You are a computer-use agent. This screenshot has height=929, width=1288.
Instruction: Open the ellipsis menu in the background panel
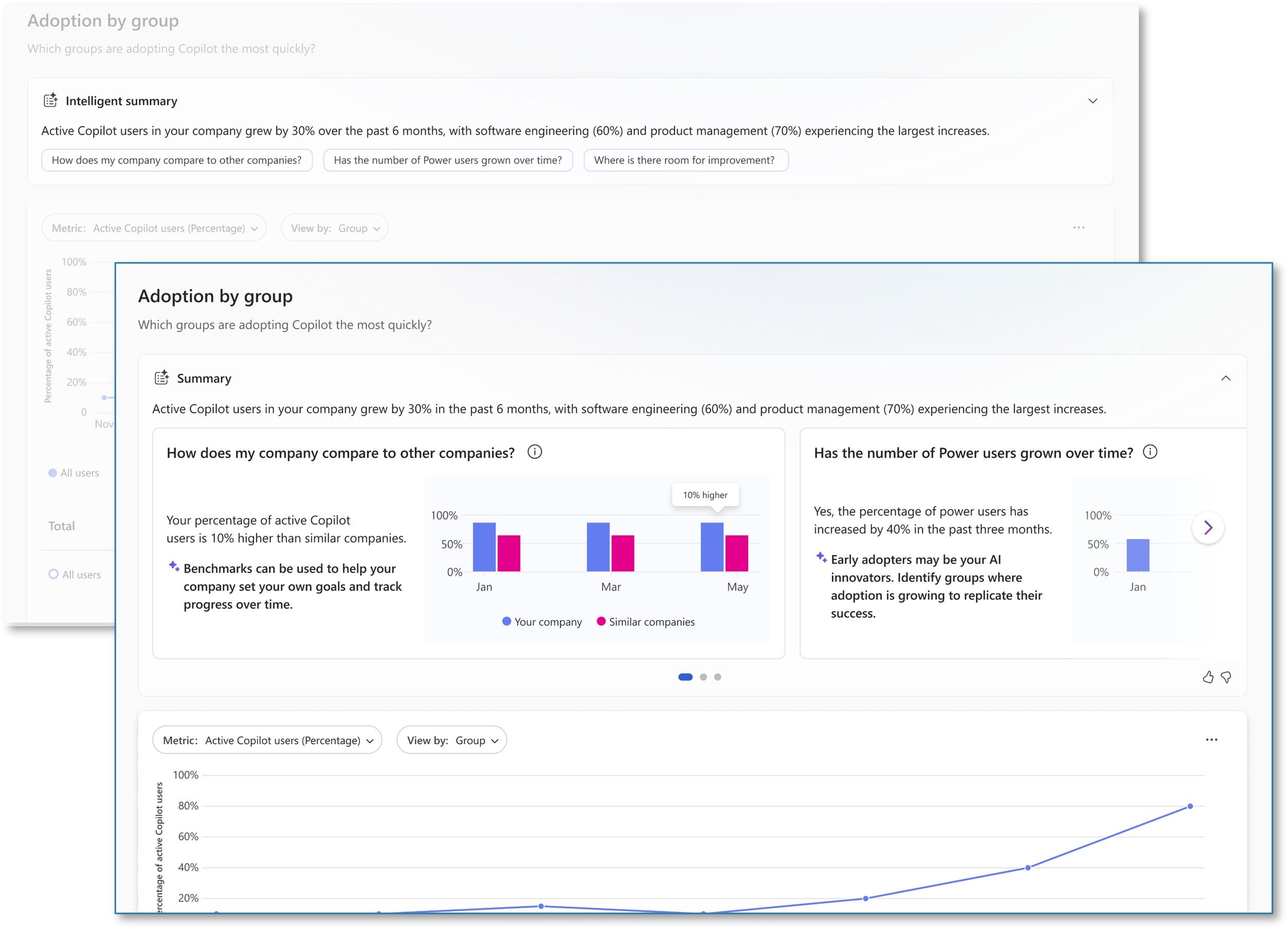coord(1078,227)
